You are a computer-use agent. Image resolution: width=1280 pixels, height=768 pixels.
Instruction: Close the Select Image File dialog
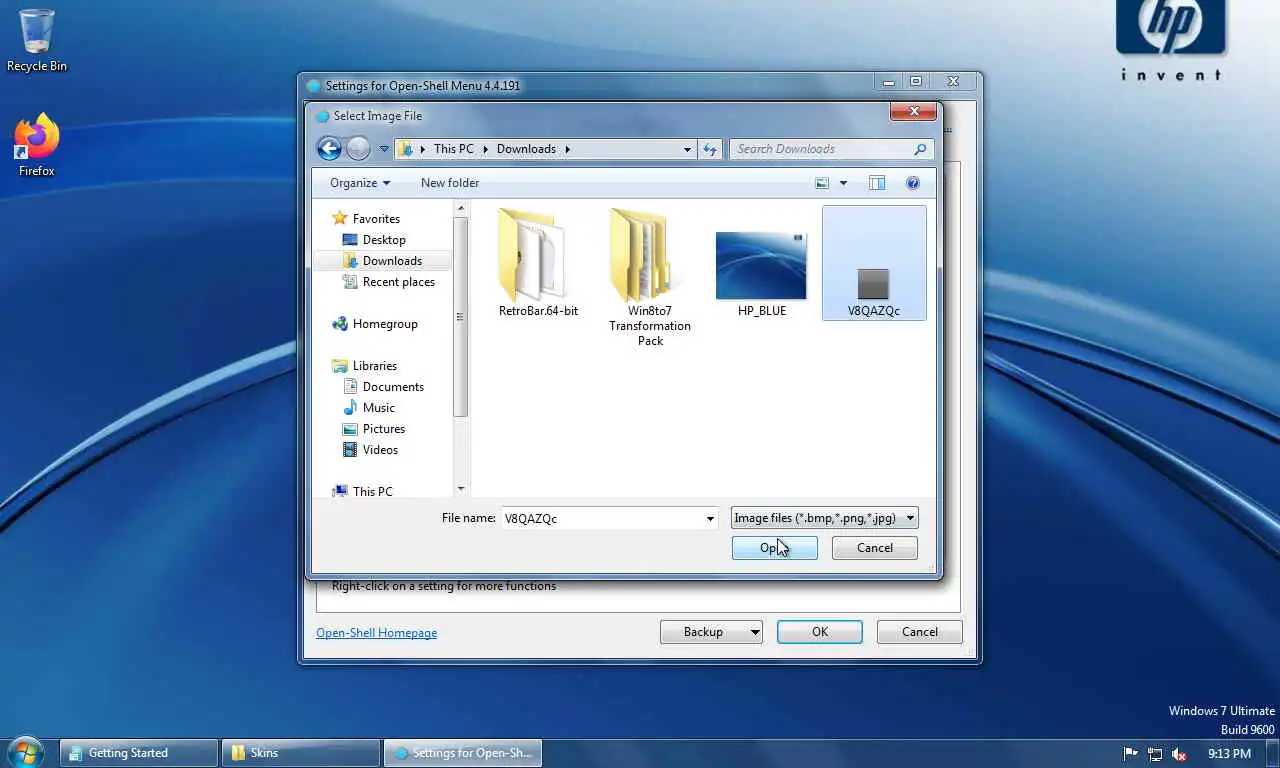[x=913, y=112]
